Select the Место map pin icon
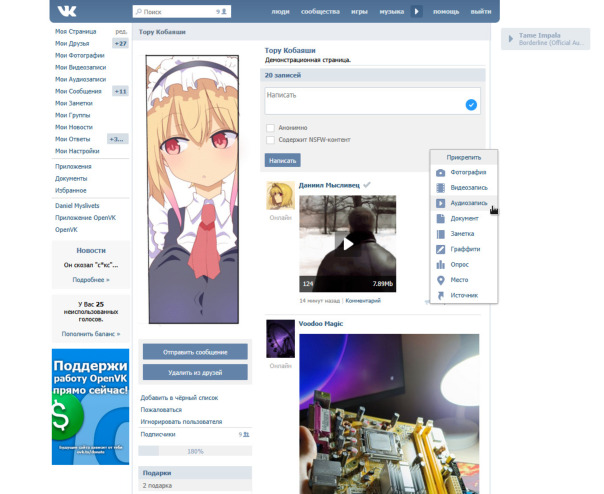The height and width of the screenshot is (494, 604). 440,280
